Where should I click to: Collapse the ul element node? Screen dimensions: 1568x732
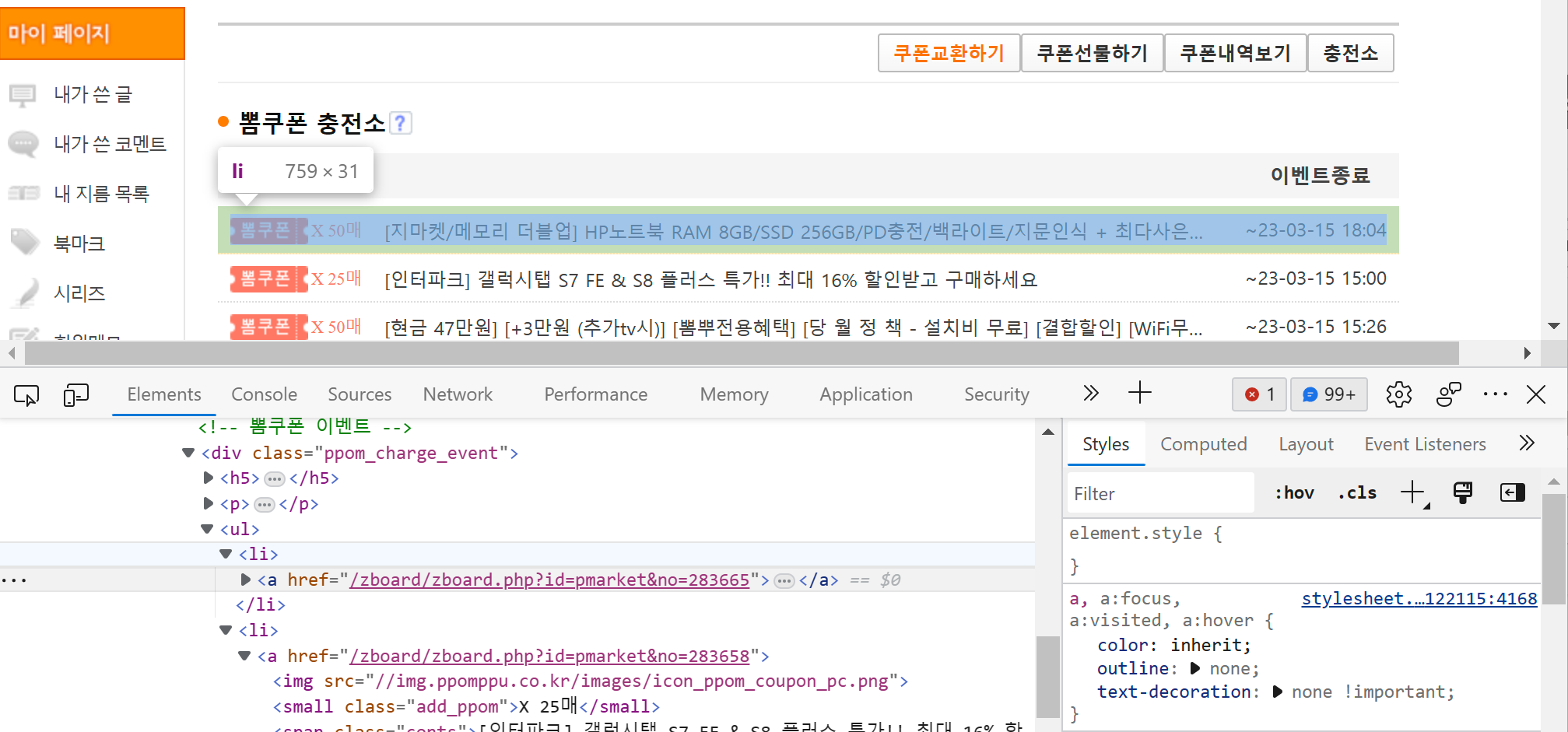[x=207, y=529]
